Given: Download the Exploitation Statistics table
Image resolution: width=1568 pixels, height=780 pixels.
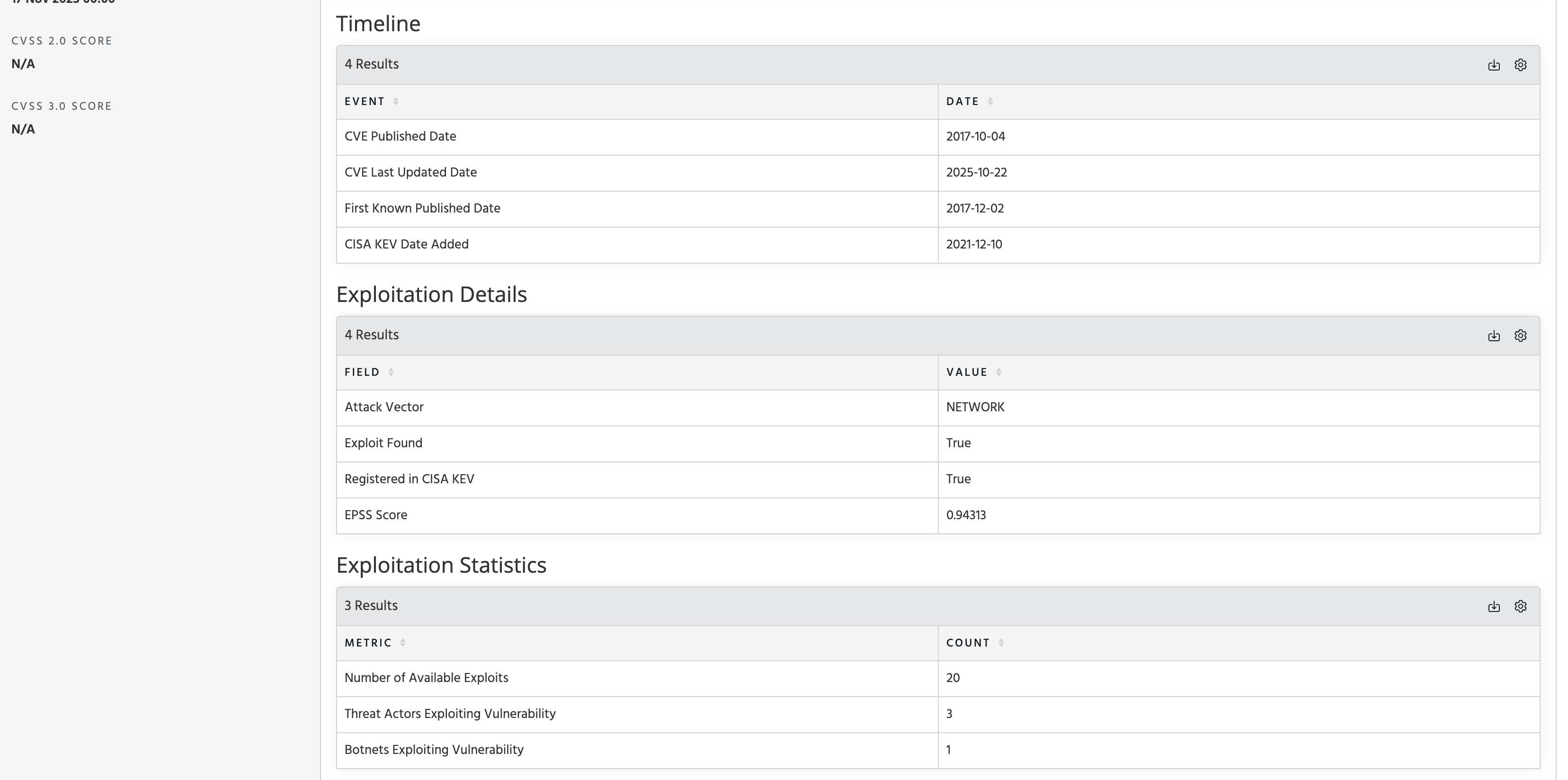Looking at the screenshot, I should (x=1493, y=607).
